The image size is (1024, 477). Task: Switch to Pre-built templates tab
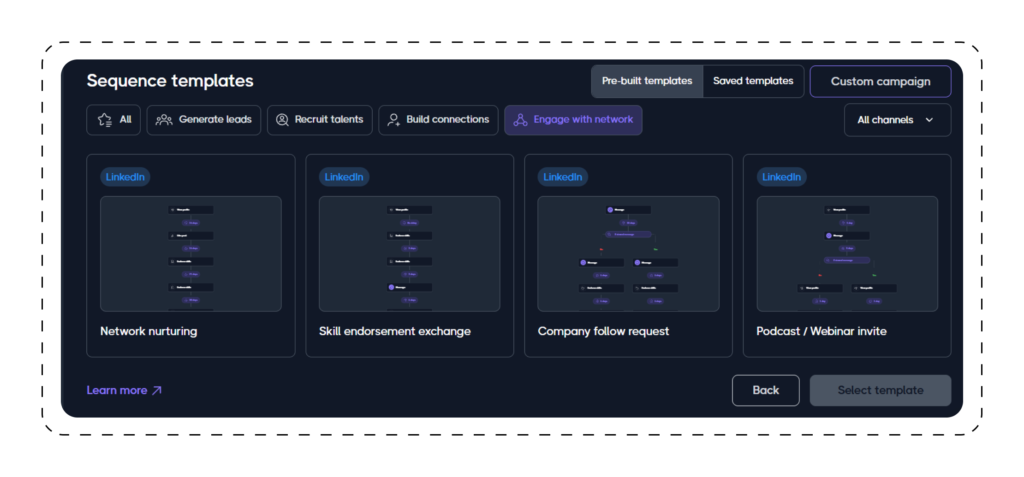(647, 81)
